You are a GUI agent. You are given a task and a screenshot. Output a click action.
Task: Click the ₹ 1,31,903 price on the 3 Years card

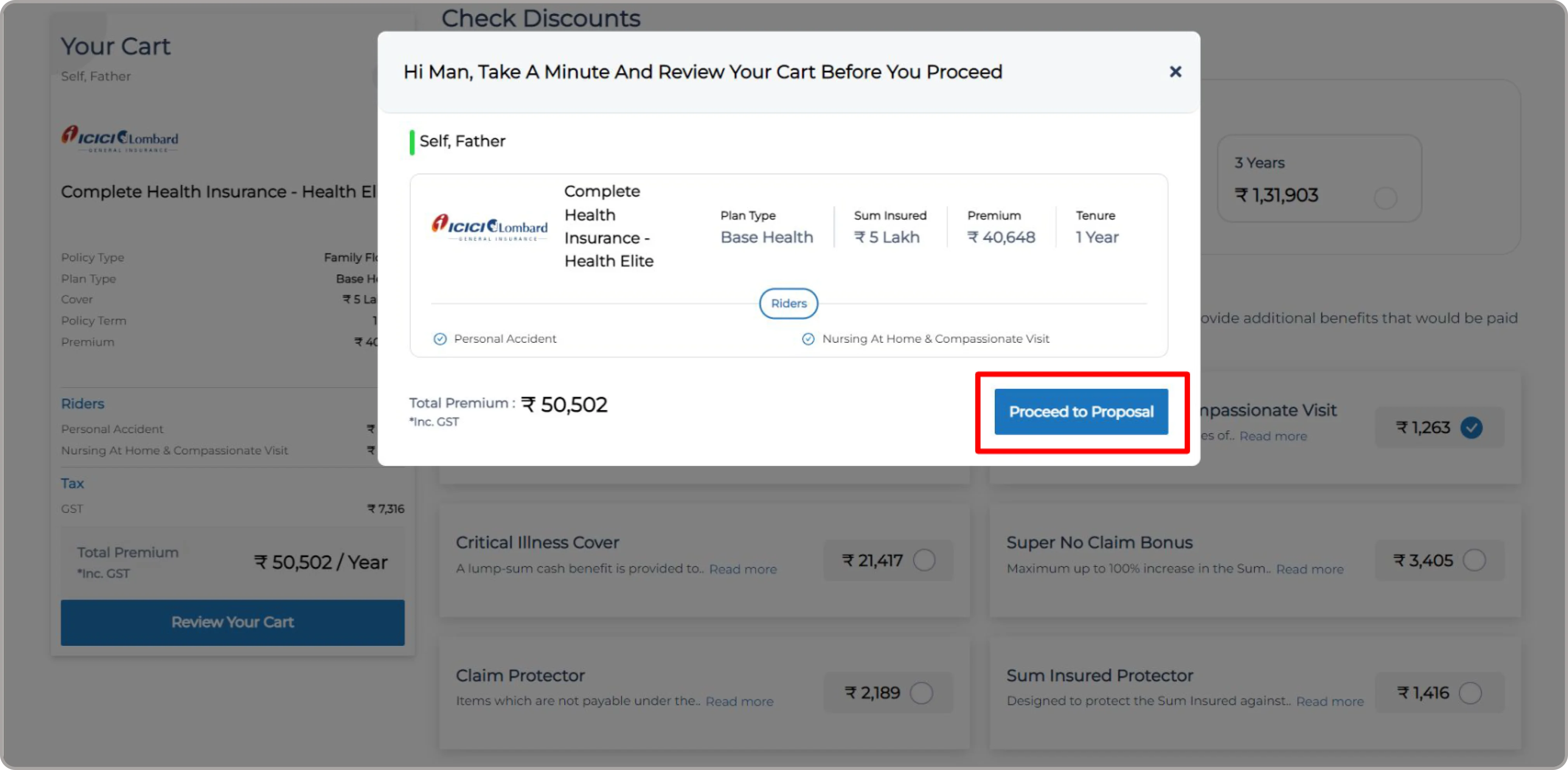[x=1276, y=195]
